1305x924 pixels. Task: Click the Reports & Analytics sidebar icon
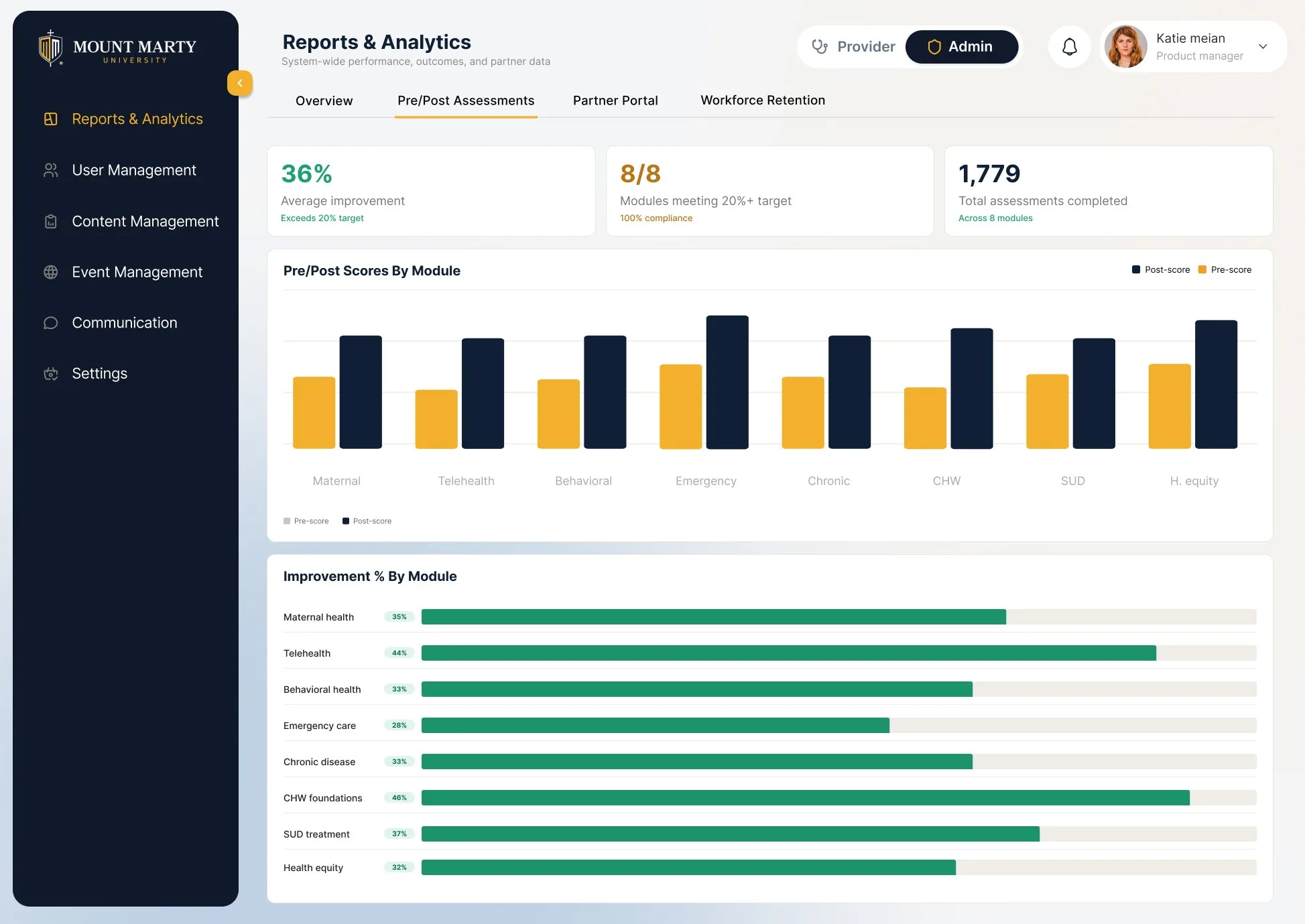51,119
